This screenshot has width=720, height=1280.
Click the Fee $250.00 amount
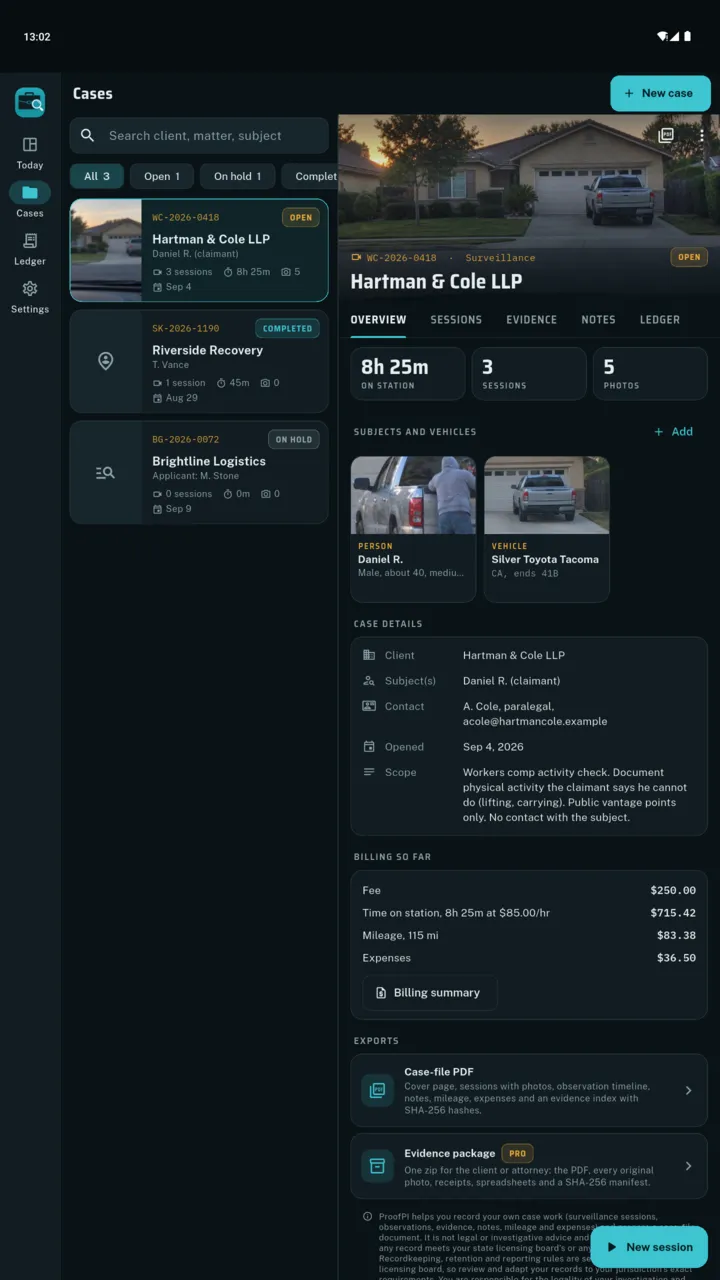(673, 890)
